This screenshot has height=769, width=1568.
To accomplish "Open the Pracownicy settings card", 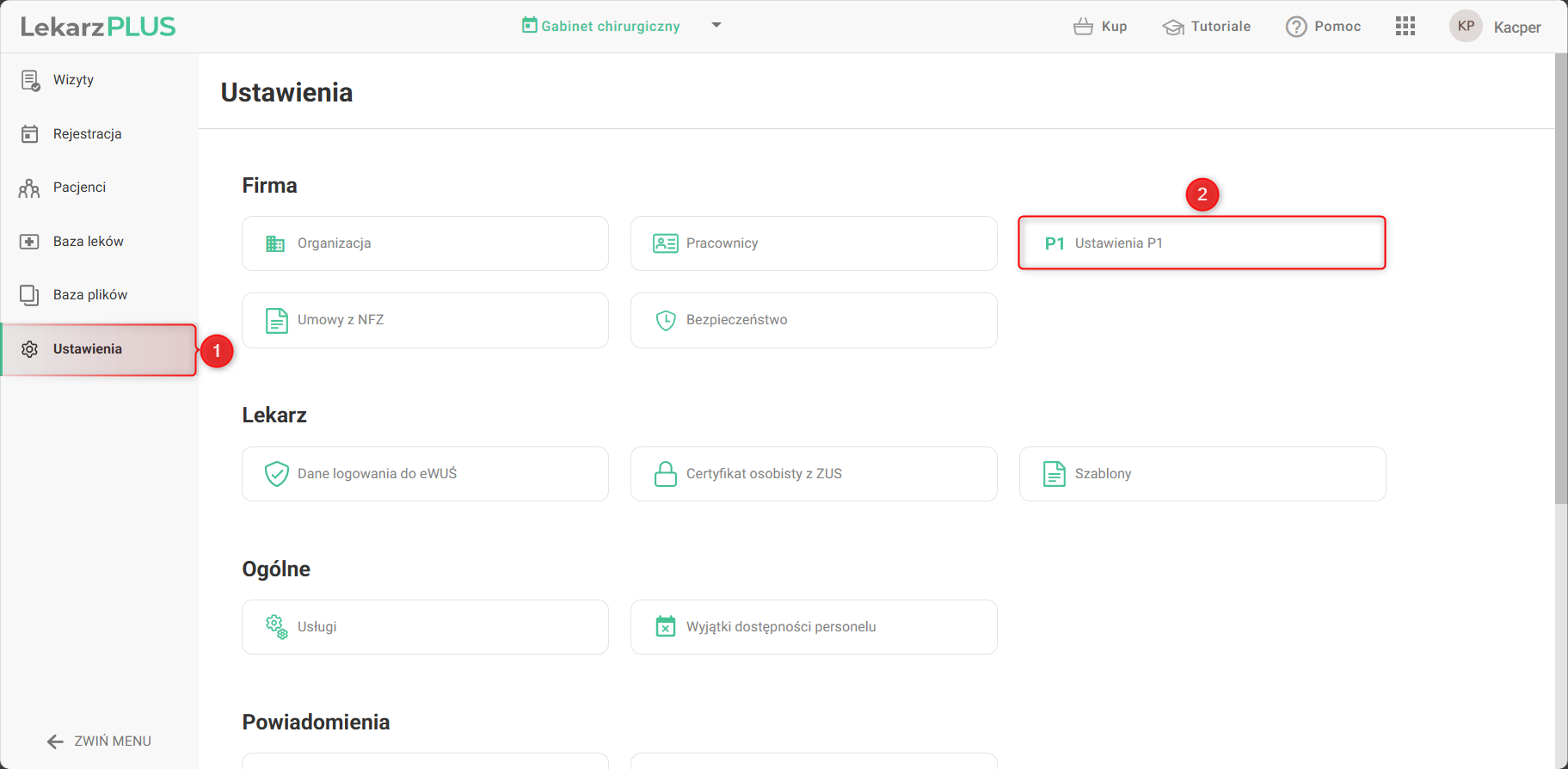I will (813, 243).
